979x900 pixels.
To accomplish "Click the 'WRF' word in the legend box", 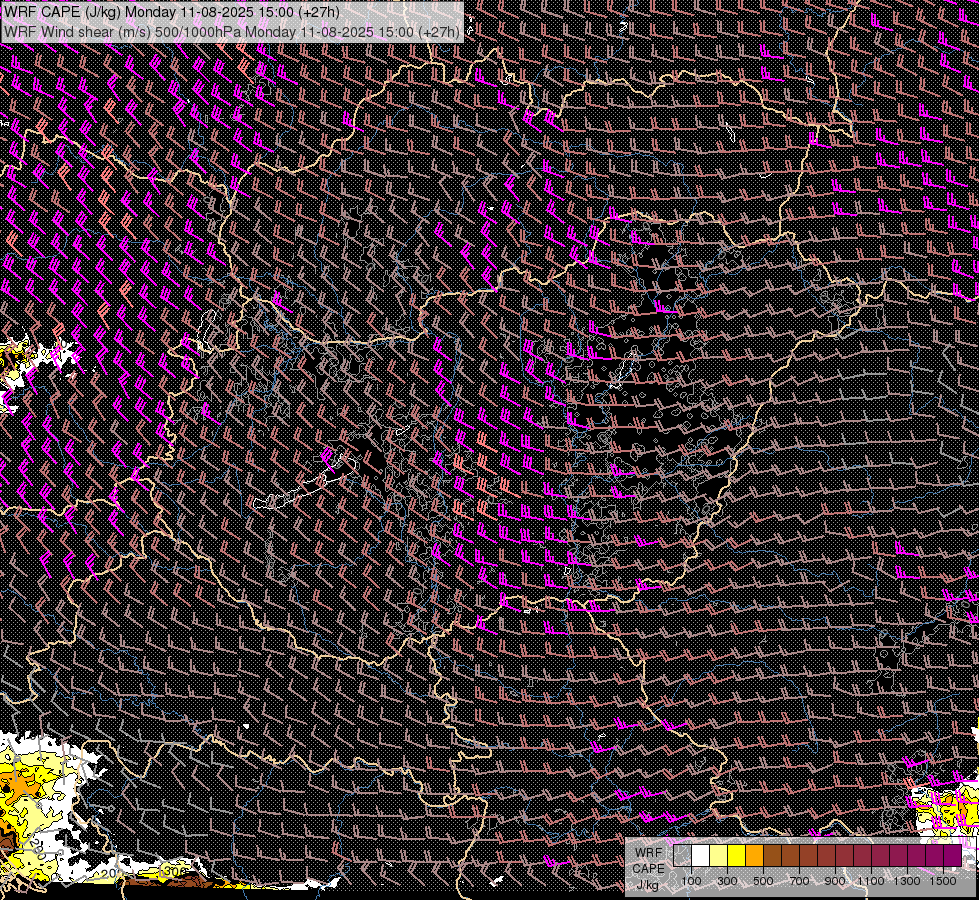I will (648, 853).
